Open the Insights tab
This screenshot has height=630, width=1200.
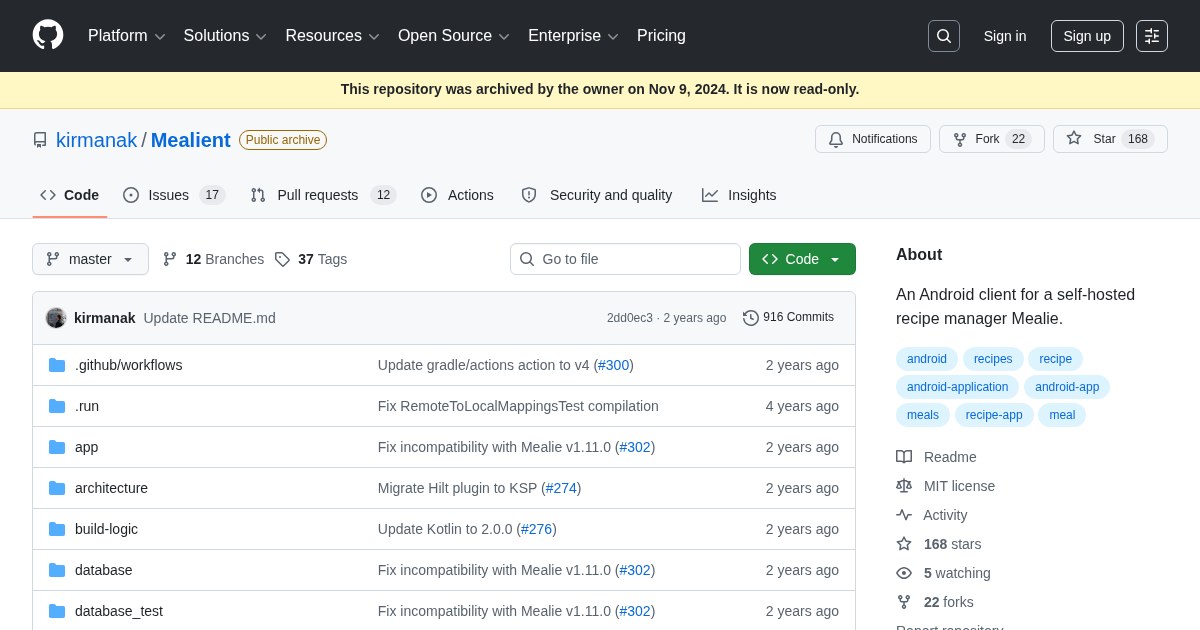click(739, 195)
